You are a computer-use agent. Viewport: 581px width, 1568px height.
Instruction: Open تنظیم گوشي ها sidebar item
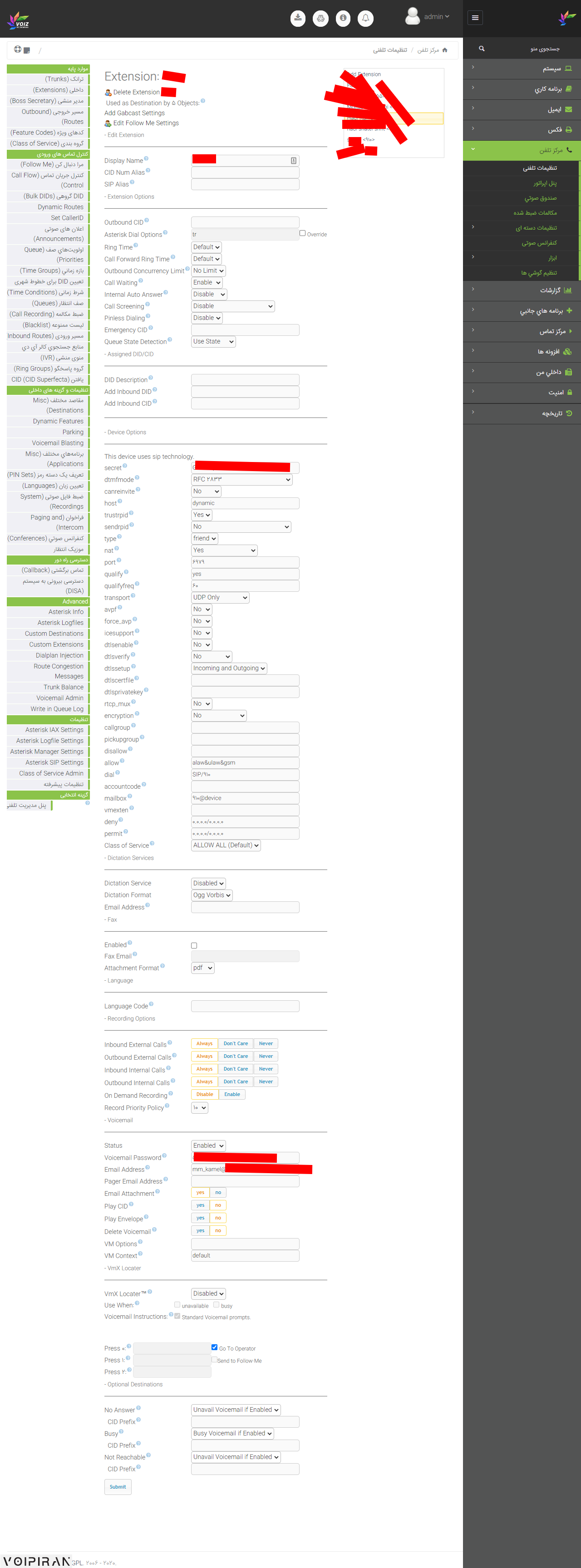(x=538, y=272)
